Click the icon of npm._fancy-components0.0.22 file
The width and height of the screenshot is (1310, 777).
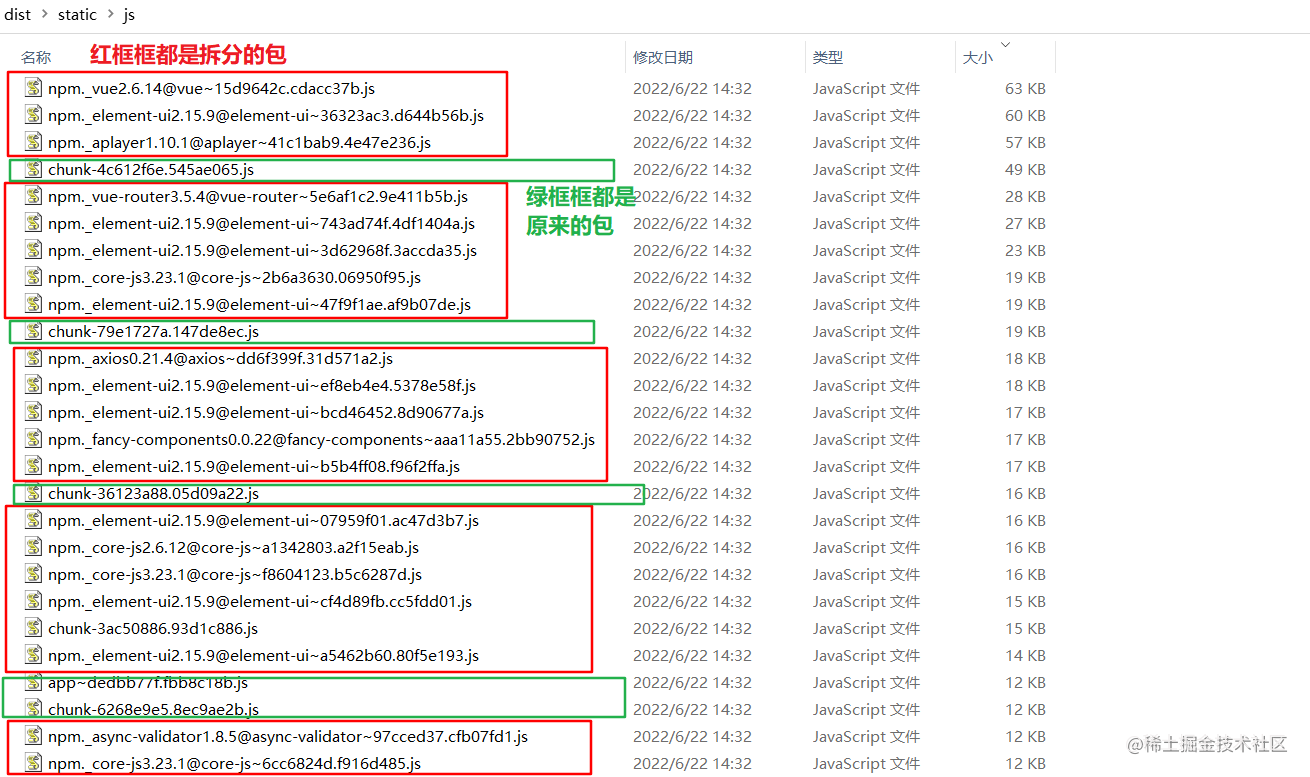coord(33,439)
